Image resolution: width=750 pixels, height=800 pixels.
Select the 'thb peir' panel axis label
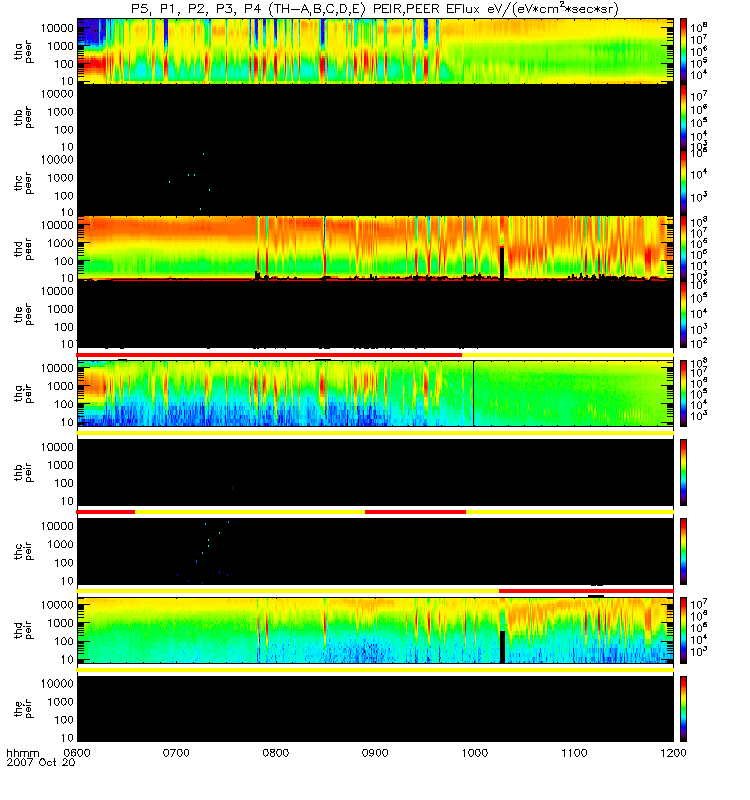point(23,472)
